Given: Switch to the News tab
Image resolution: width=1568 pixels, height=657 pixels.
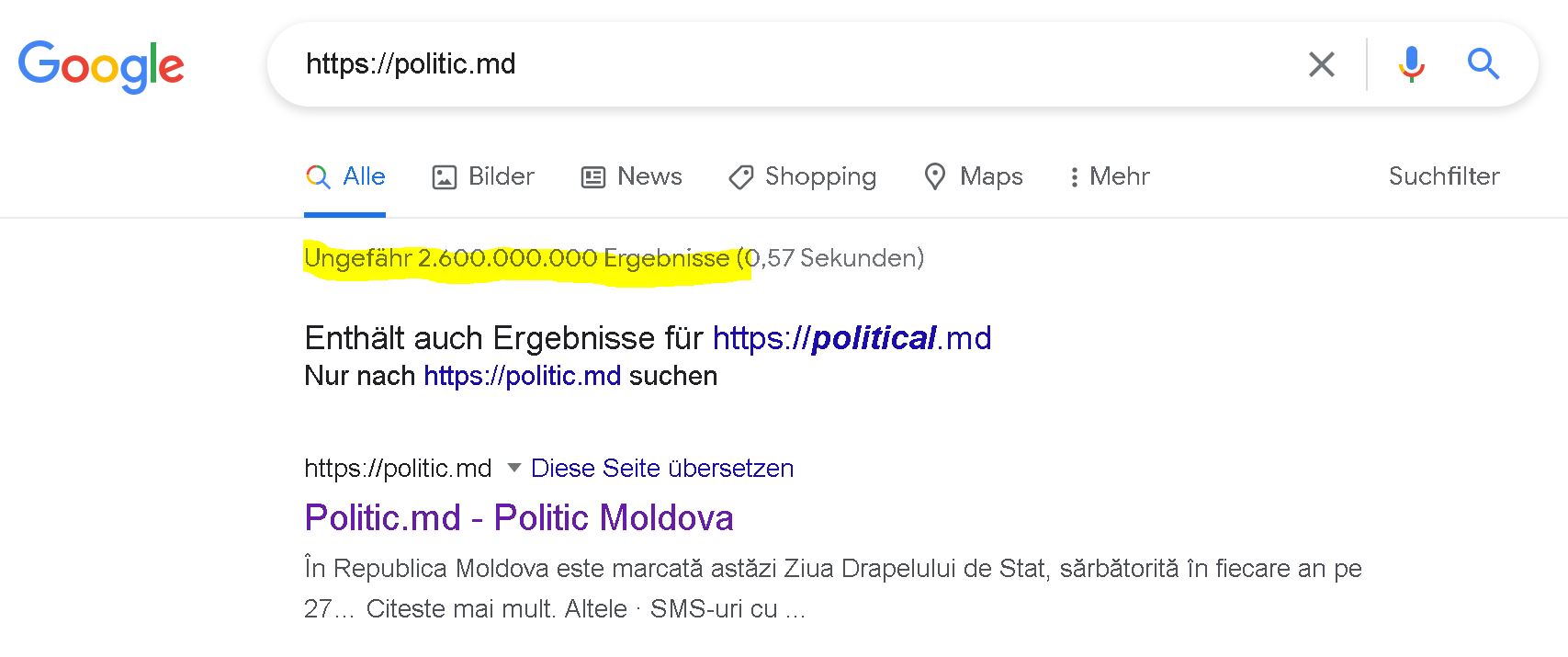Looking at the screenshot, I should tap(649, 176).
